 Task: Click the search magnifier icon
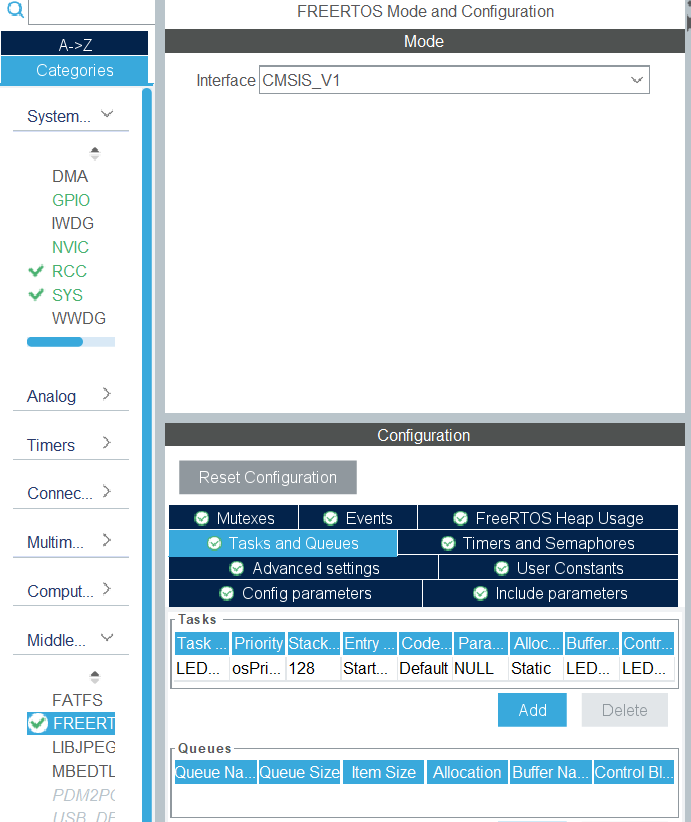(15, 9)
